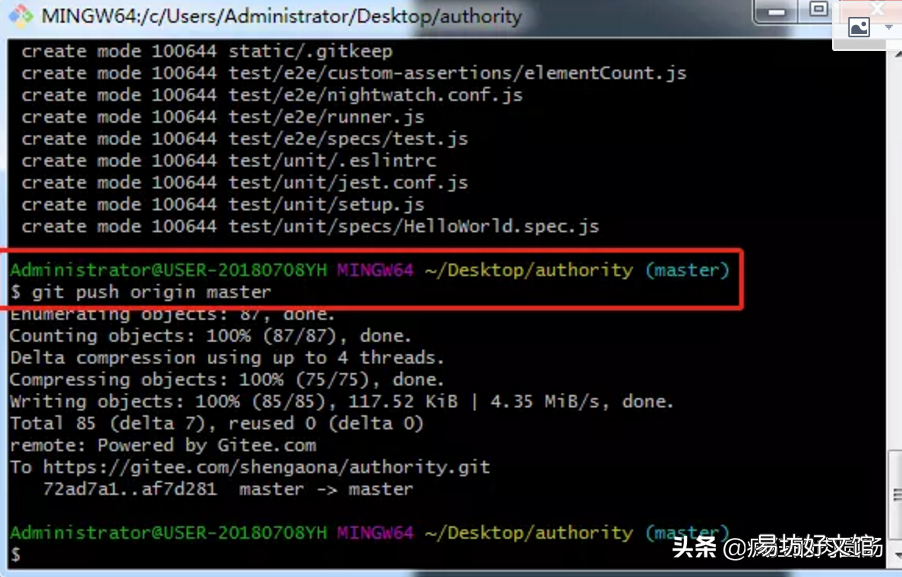902x577 pixels.
Task: Click '72ad7a1..af7d281 master -> master' line
Action: coord(228,488)
